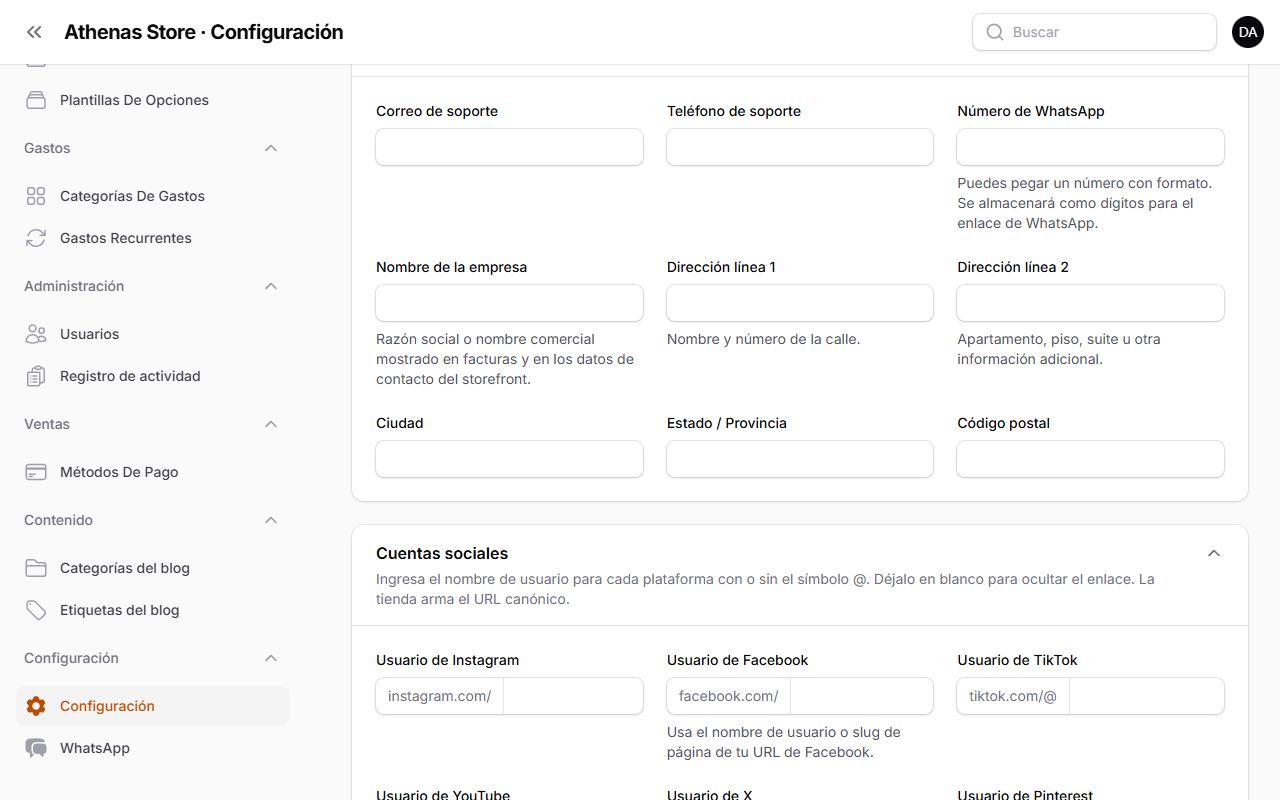Click the Número de WhatsApp field
The width and height of the screenshot is (1280, 800).
tap(1090, 147)
